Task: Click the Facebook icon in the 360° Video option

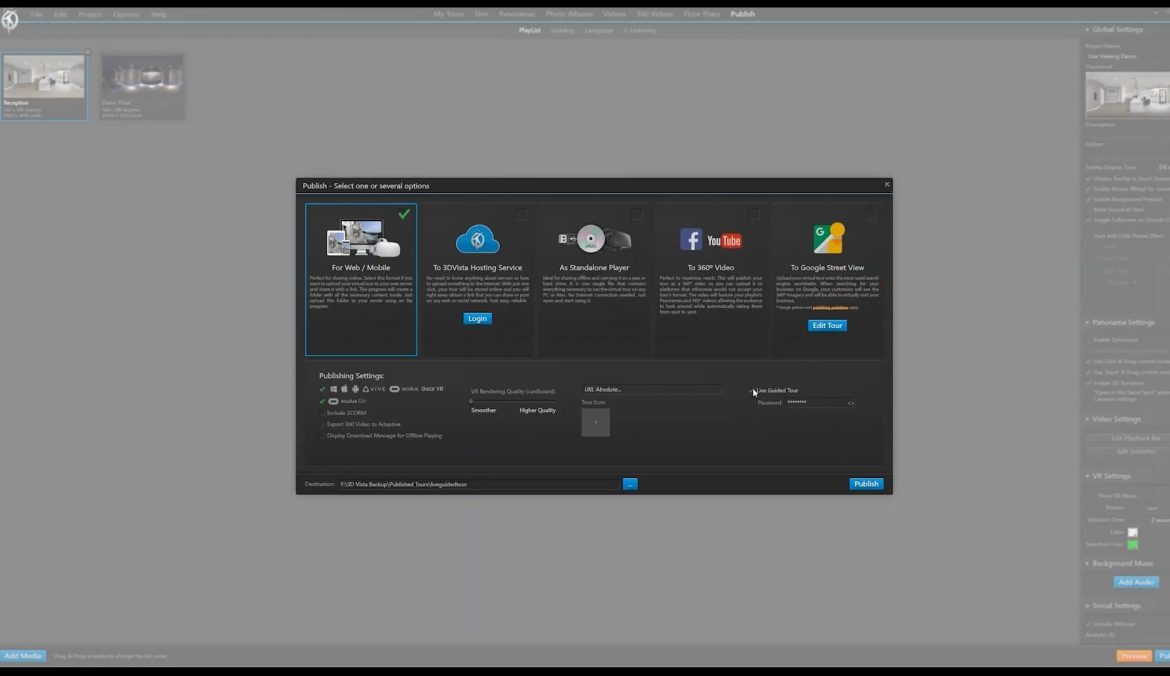Action: tap(690, 239)
